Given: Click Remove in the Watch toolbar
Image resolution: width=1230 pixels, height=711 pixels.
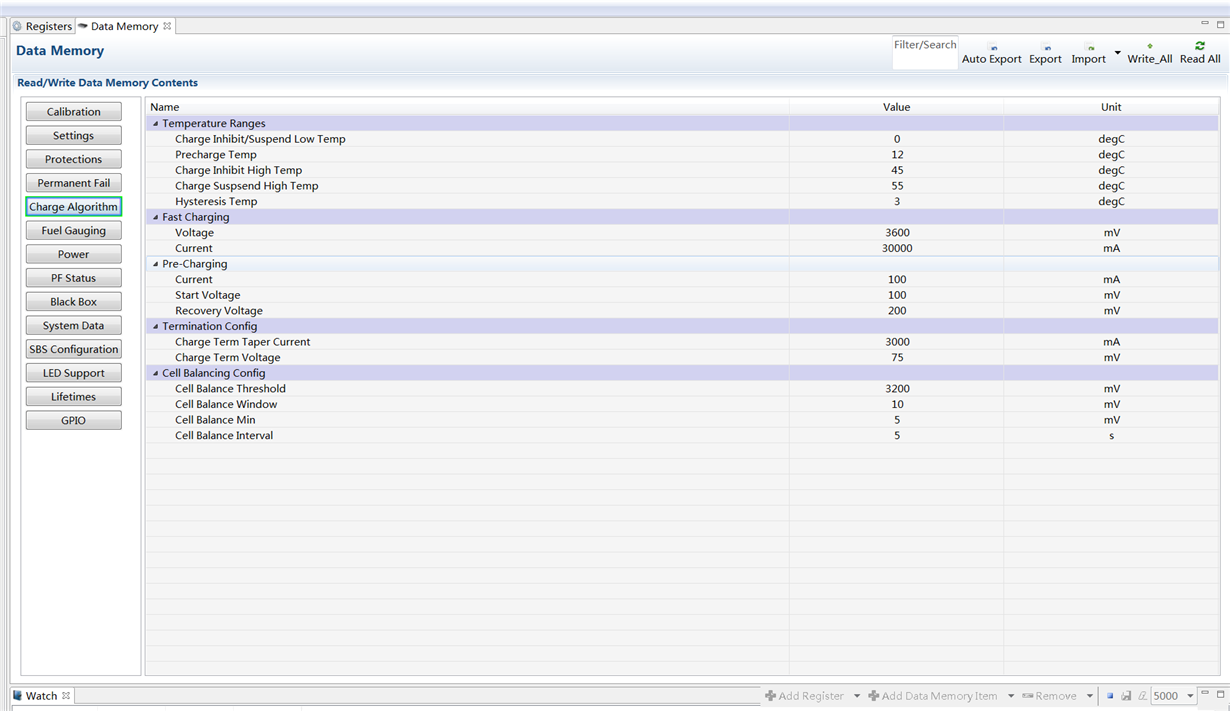Looking at the screenshot, I should click(1049, 696).
